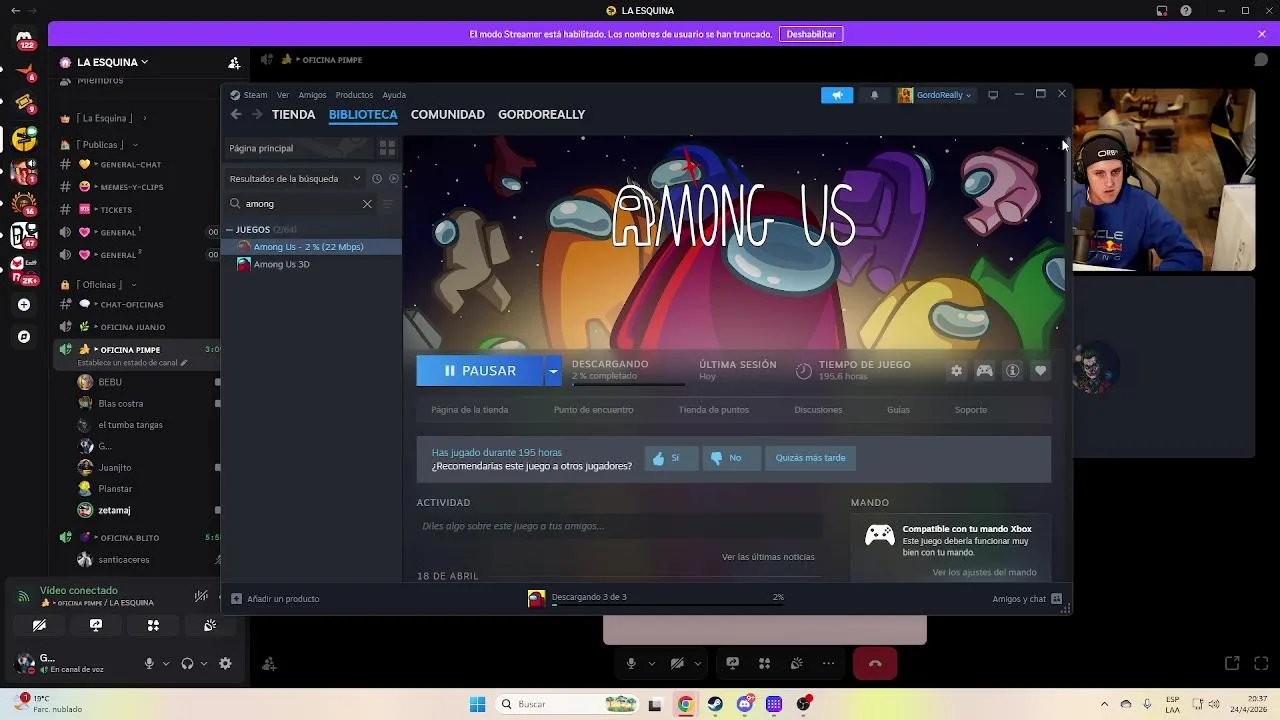Open Steam notifications bell

874,95
